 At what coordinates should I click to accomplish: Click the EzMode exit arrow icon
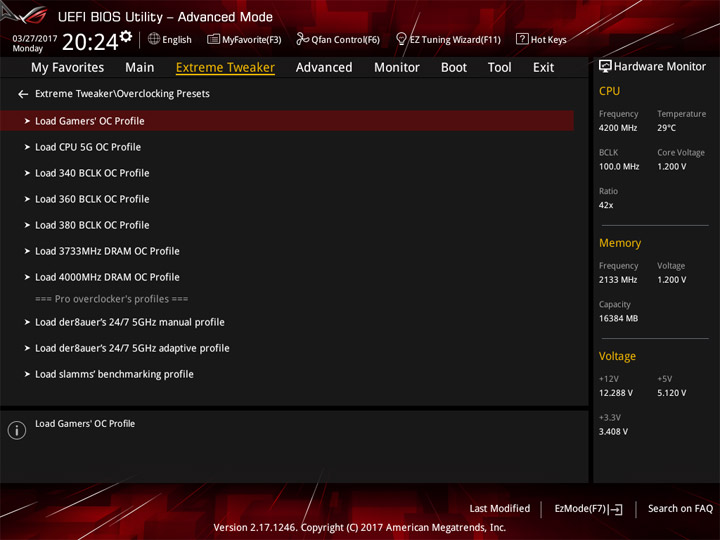[x=616, y=509]
